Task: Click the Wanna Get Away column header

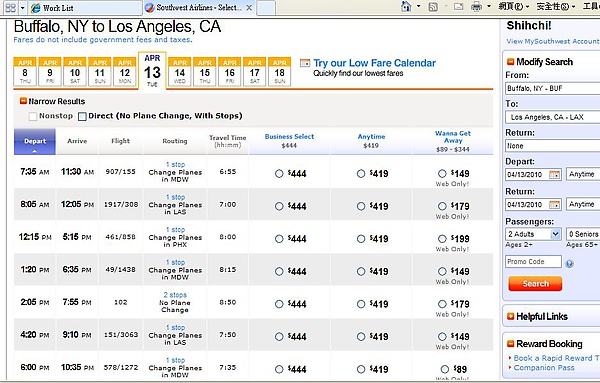Action: (x=453, y=137)
